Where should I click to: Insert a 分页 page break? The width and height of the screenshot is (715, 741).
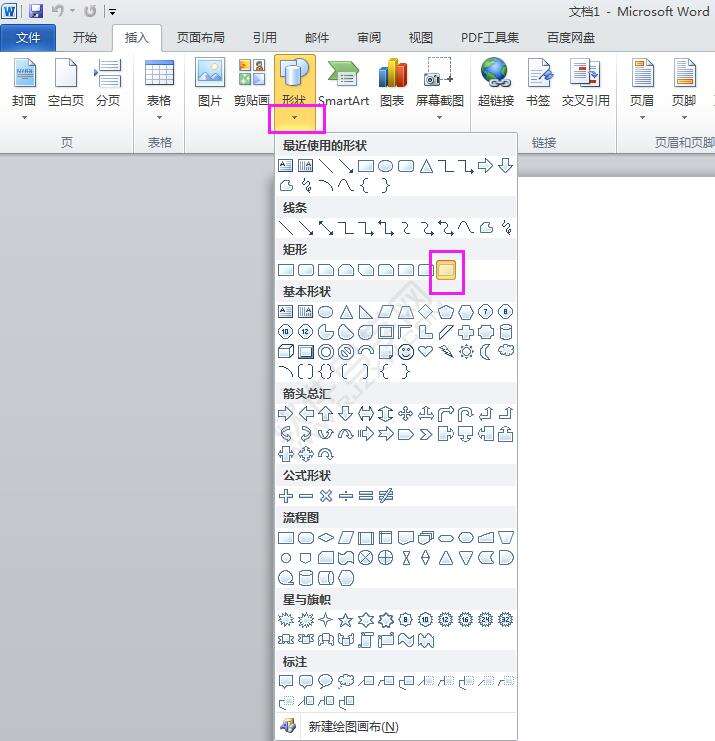click(x=108, y=83)
